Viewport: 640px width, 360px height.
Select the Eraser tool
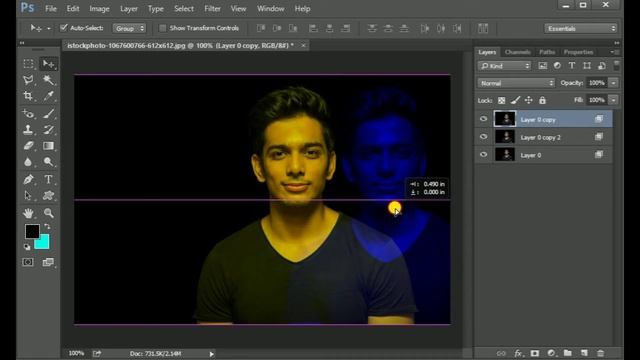(x=28, y=146)
